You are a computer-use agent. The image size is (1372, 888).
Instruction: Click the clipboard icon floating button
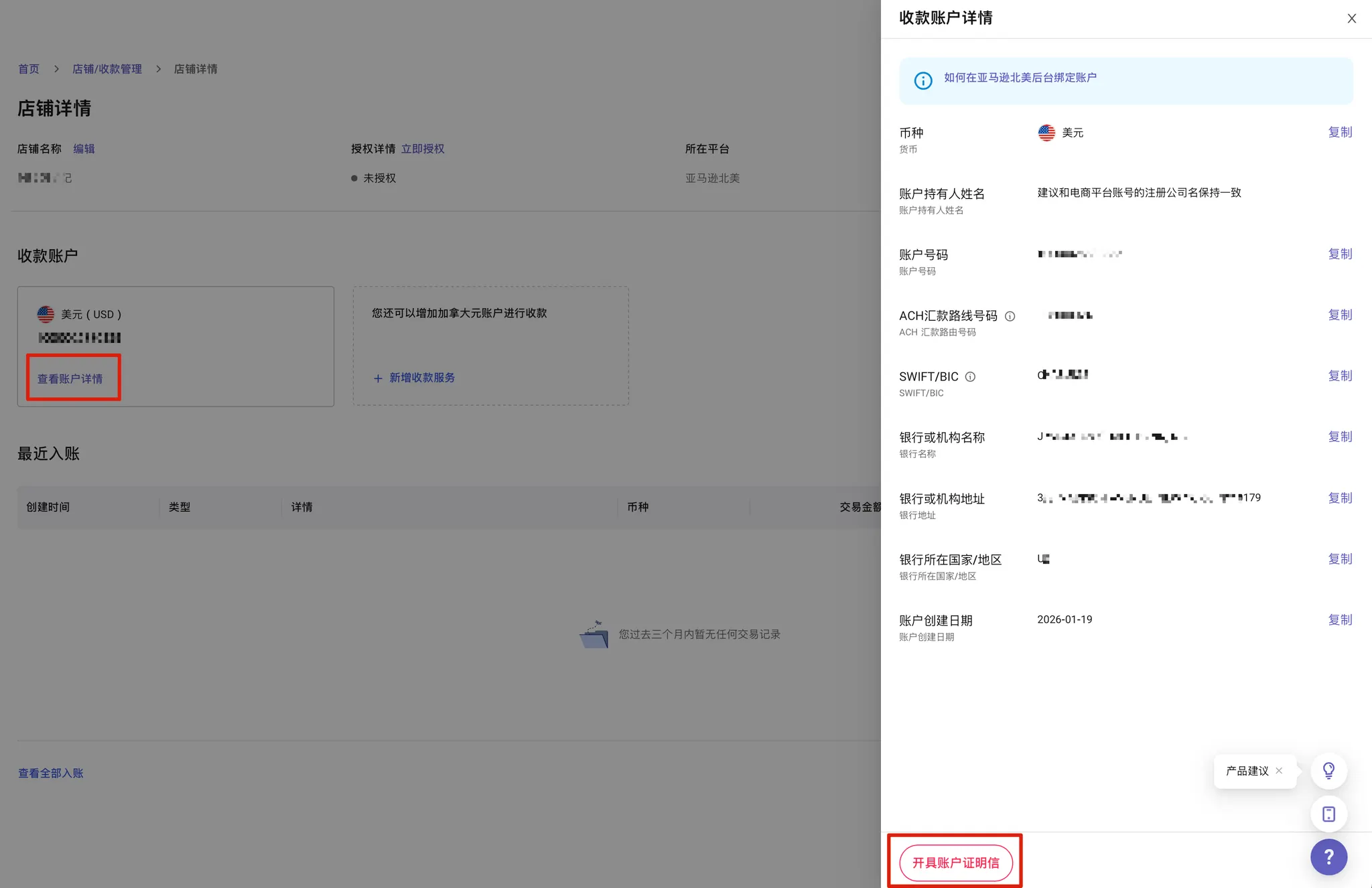click(1328, 814)
